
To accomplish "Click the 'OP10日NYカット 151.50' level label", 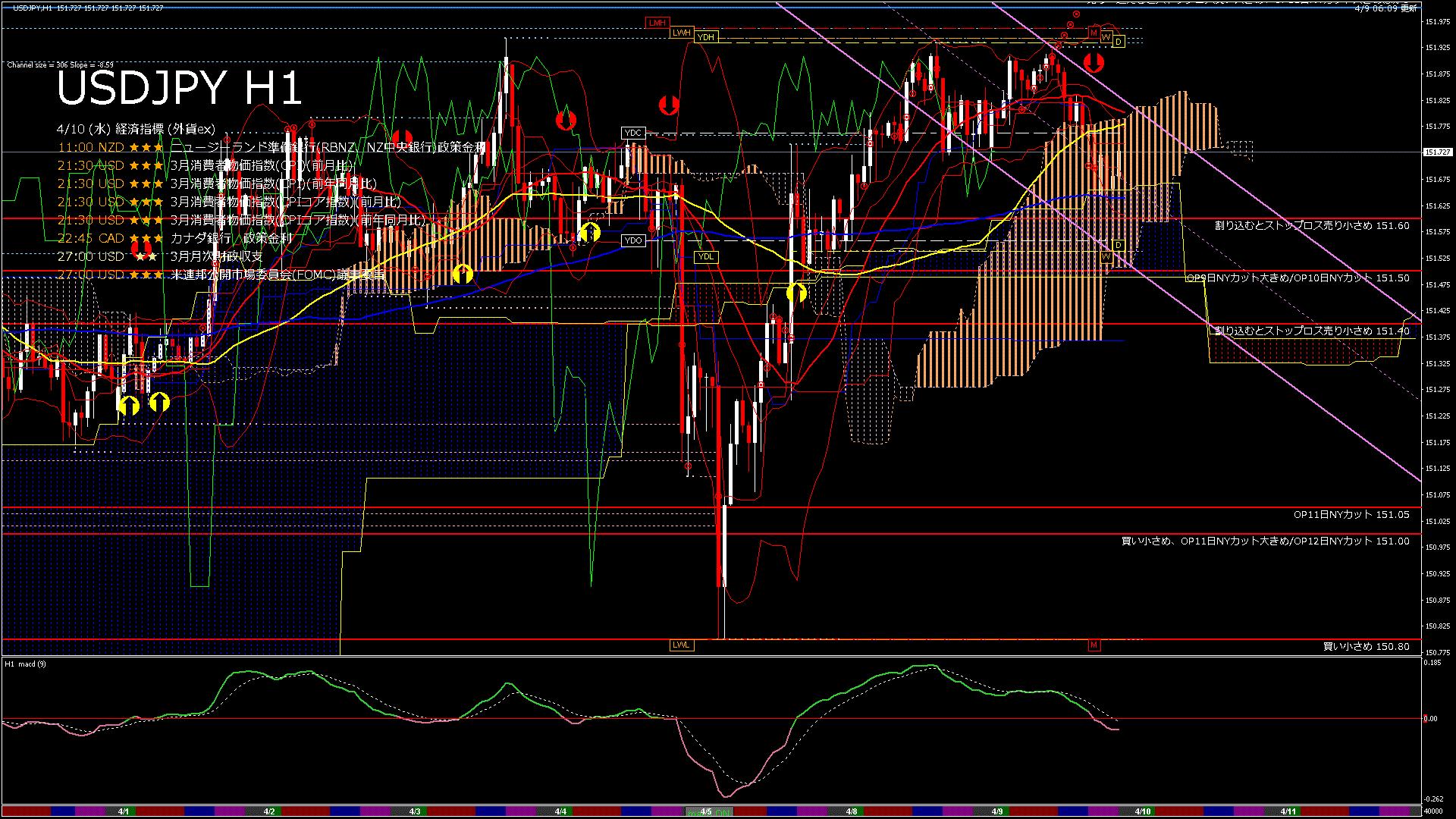I will tap(1351, 278).
